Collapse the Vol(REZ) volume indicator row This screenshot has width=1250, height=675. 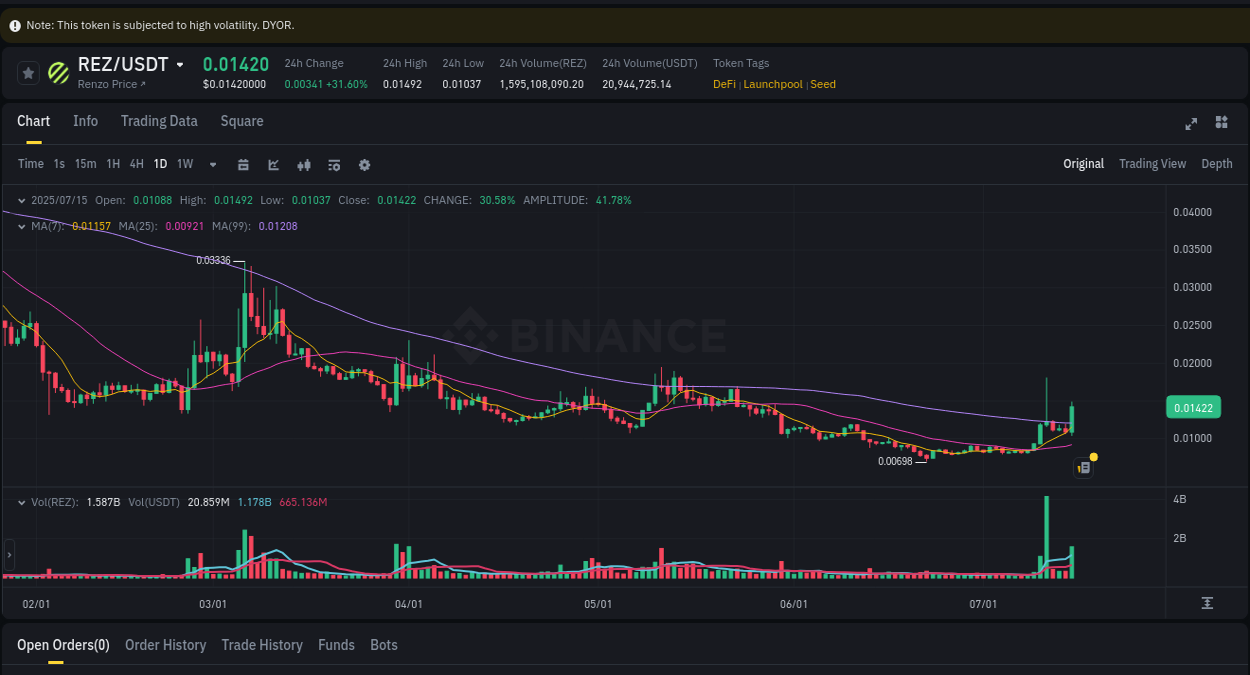pos(21,501)
